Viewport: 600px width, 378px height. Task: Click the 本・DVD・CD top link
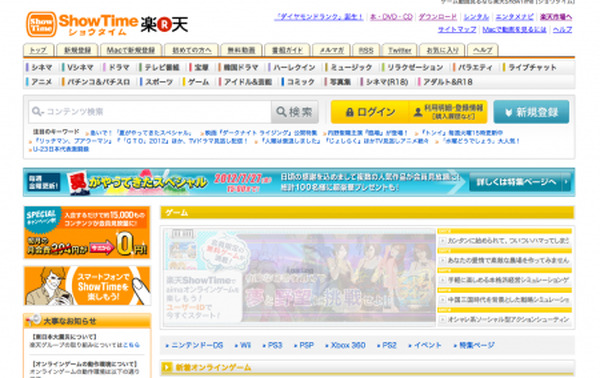(x=391, y=17)
